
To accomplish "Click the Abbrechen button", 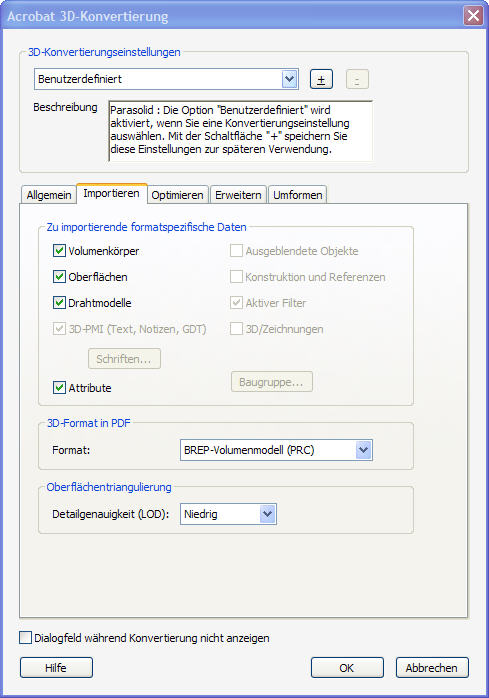I will [x=432, y=668].
